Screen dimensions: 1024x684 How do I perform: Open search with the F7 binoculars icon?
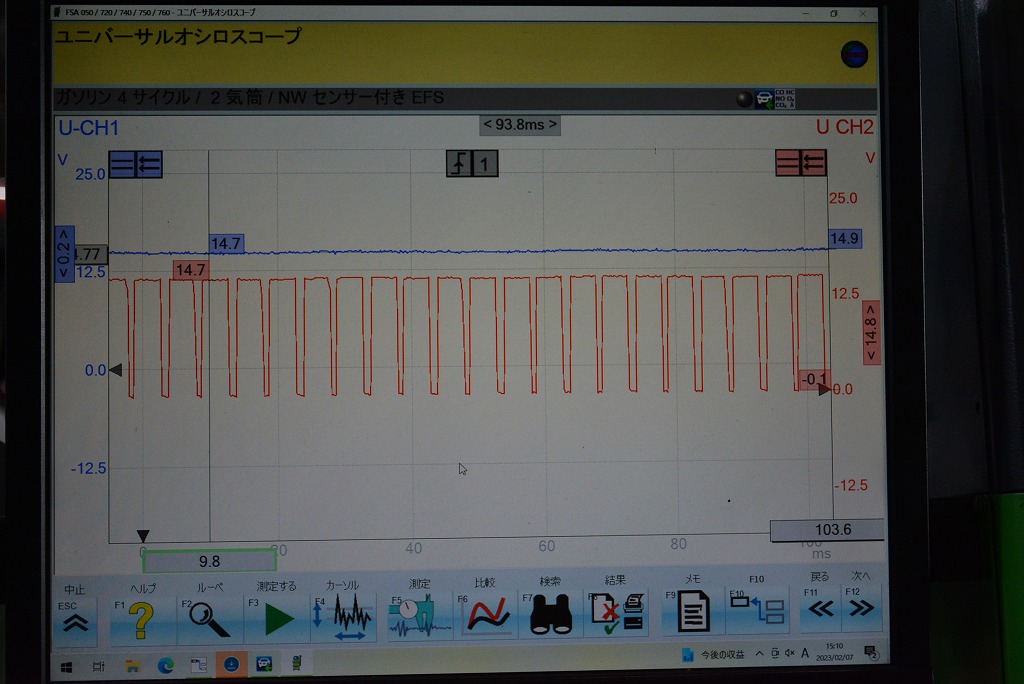550,616
